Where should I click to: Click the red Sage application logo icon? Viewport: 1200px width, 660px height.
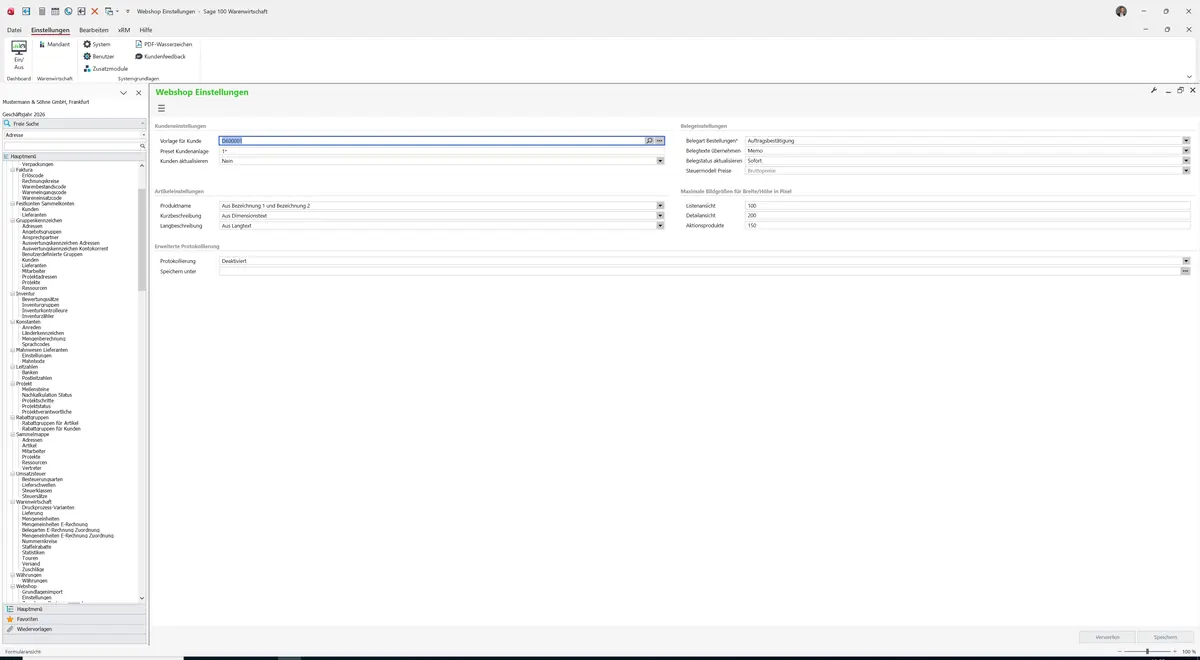coord(9,11)
